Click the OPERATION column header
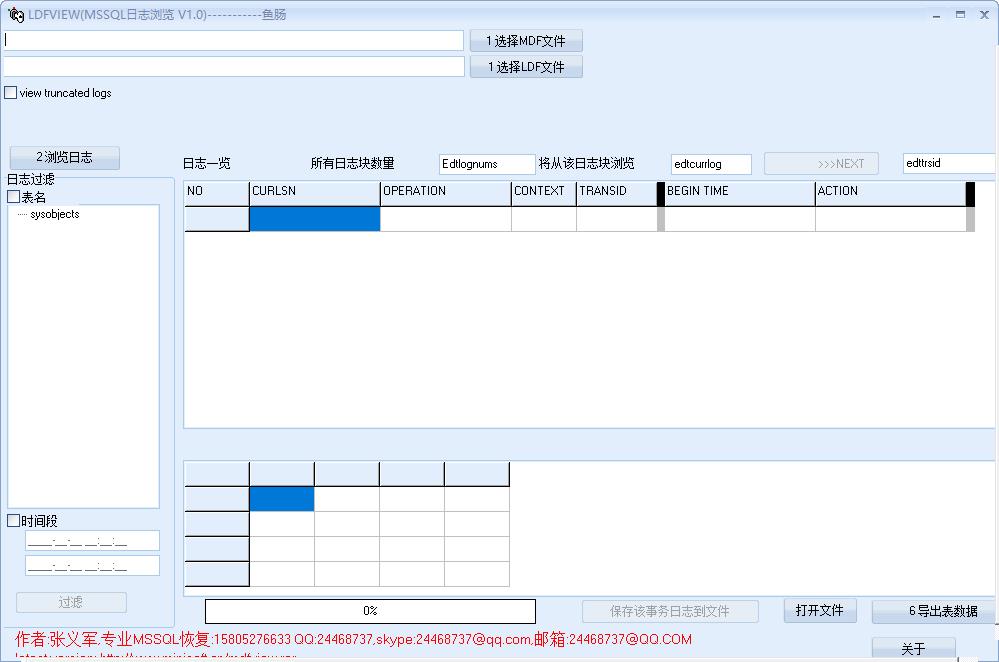The height and width of the screenshot is (662, 999). click(x=446, y=194)
